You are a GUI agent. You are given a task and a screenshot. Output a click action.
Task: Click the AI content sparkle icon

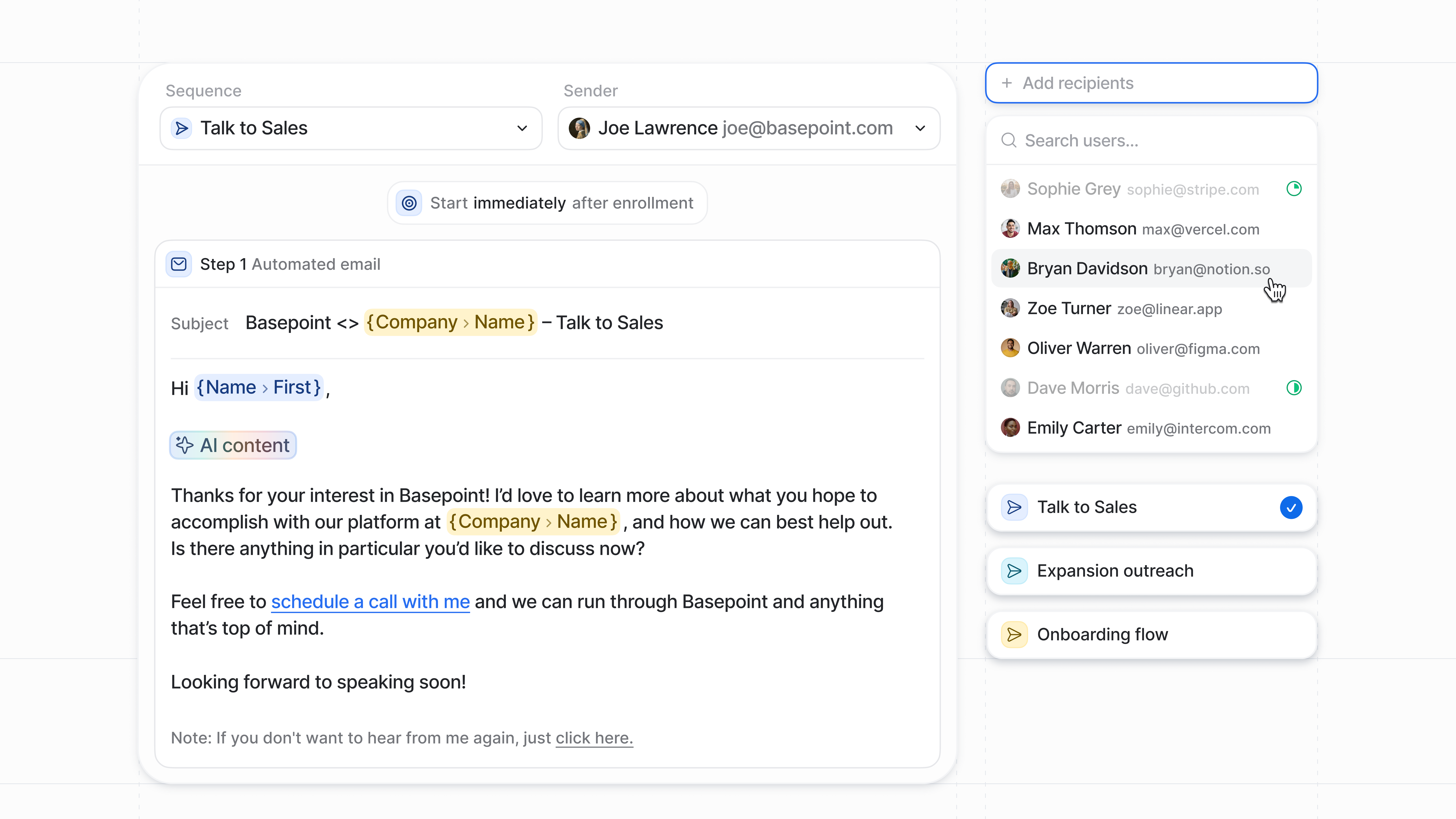click(x=184, y=445)
